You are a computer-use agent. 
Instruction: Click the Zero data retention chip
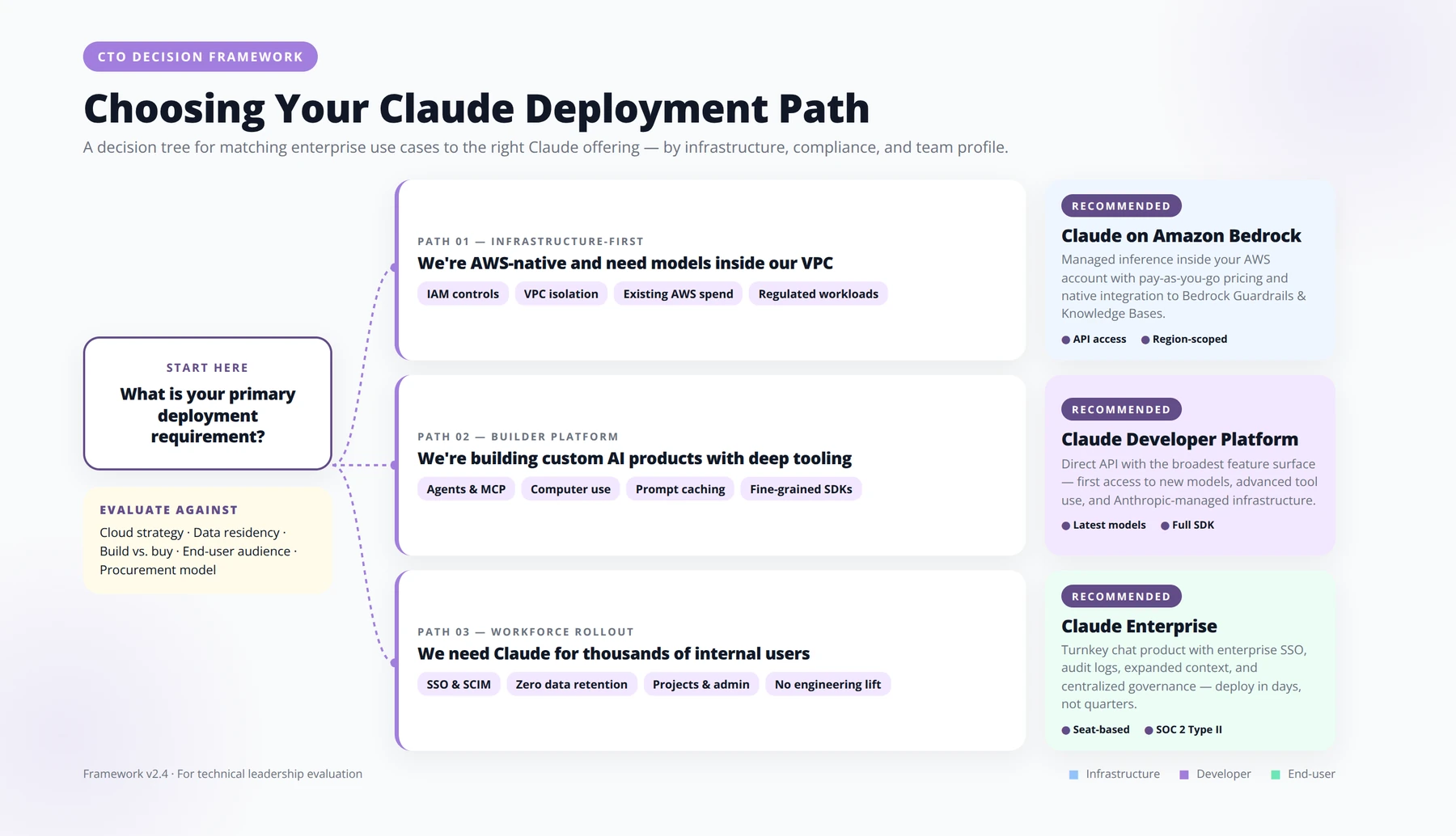pos(571,684)
